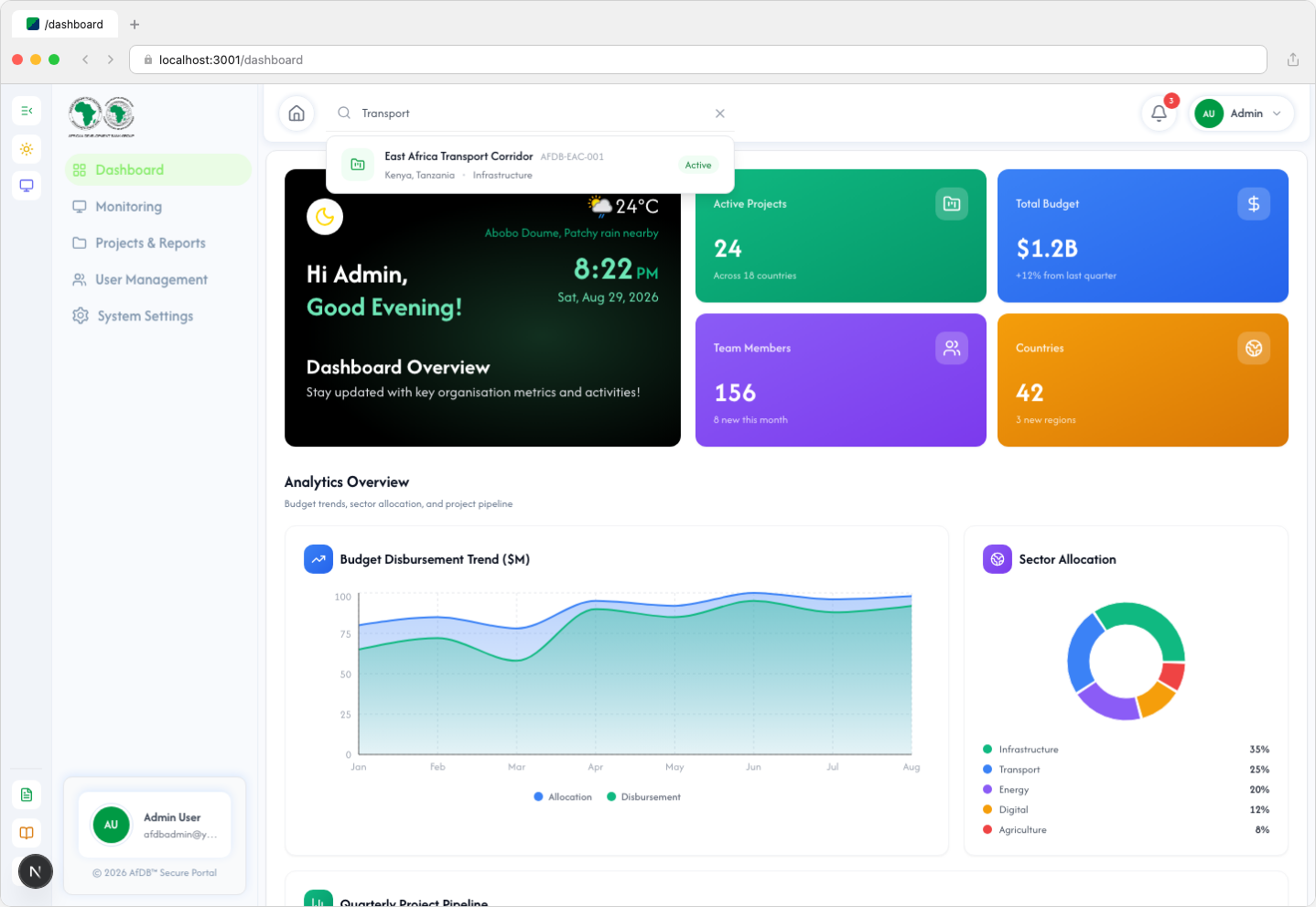This screenshot has height=907, width=1316.
Task: Click the Team Members people icon
Action: pos(952,349)
